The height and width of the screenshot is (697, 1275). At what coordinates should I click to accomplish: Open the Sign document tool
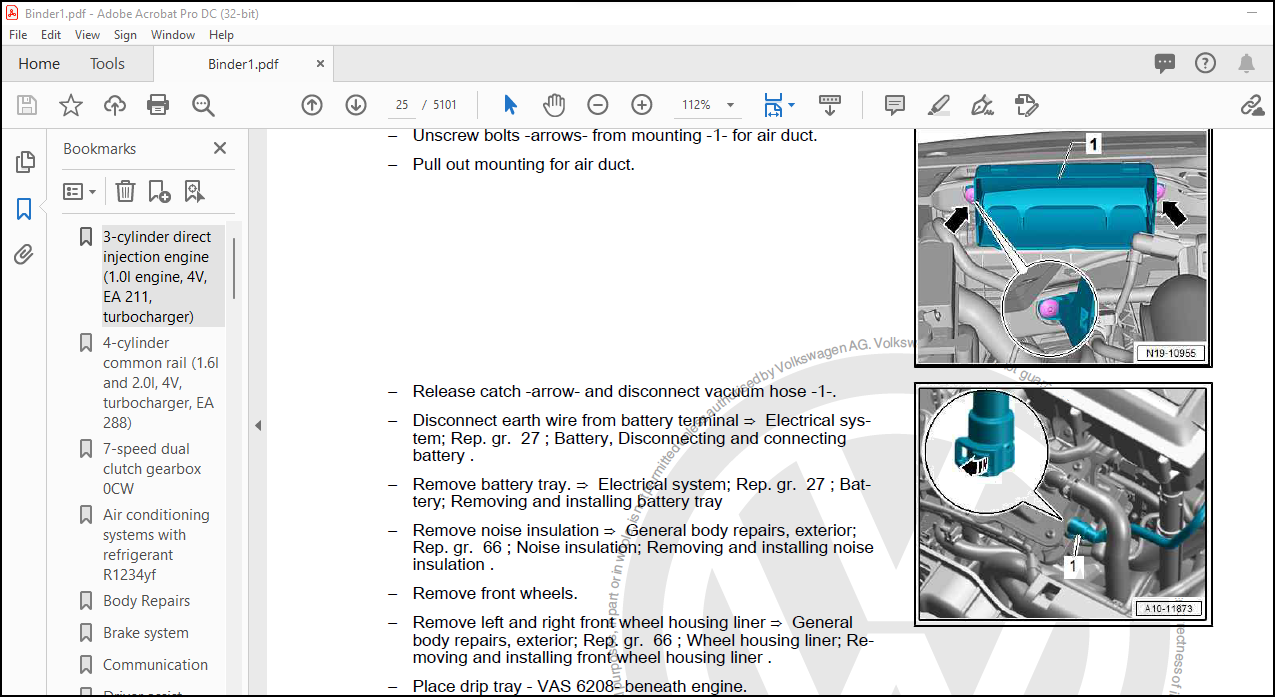(x=982, y=105)
